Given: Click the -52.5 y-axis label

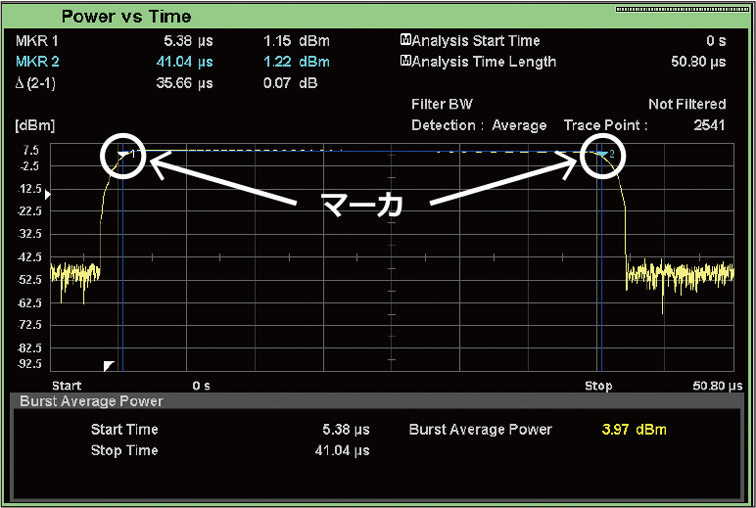Looking at the screenshot, I should coord(29,280).
